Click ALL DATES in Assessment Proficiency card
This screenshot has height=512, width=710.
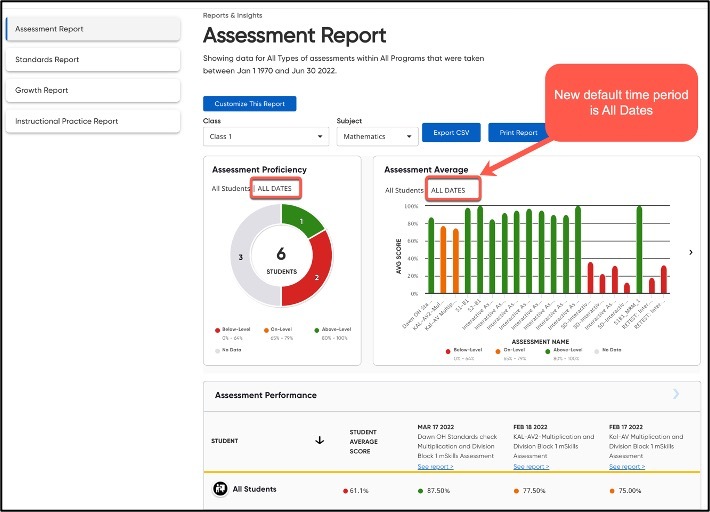click(274, 188)
